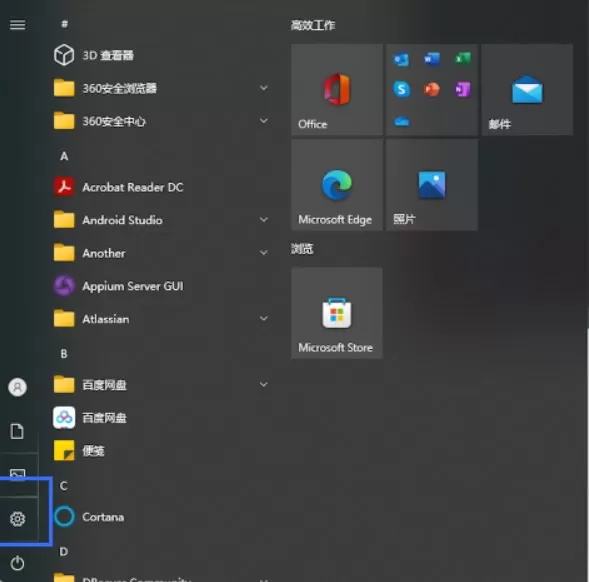Image resolution: width=589 pixels, height=582 pixels.
Task: Open the user account avatar icon
Action: [17, 387]
